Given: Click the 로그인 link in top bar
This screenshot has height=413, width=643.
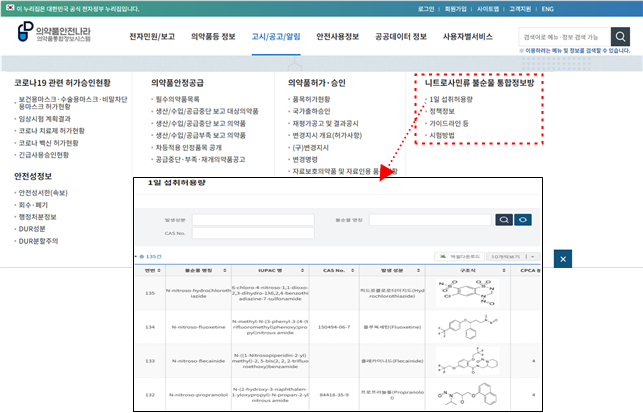Looking at the screenshot, I should click(x=426, y=9).
